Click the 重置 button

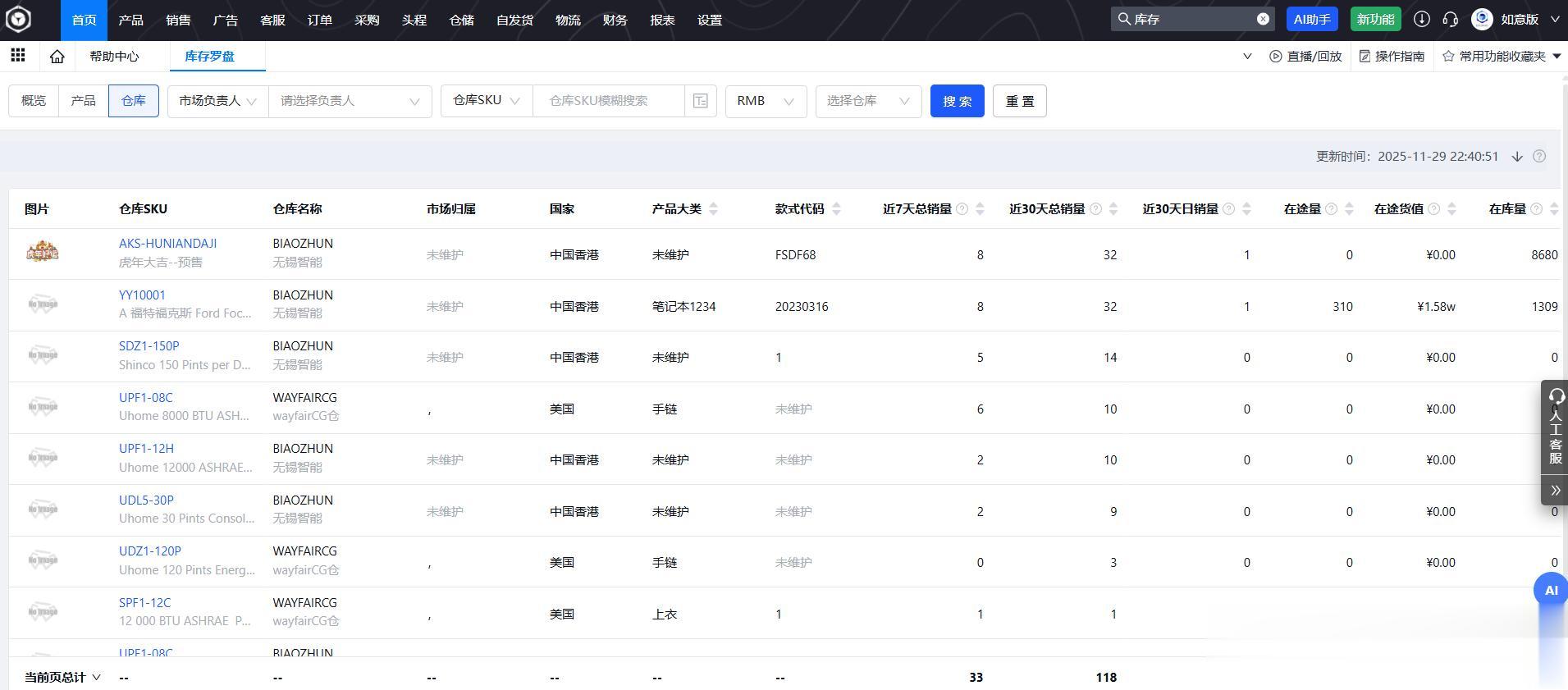pos(1020,101)
